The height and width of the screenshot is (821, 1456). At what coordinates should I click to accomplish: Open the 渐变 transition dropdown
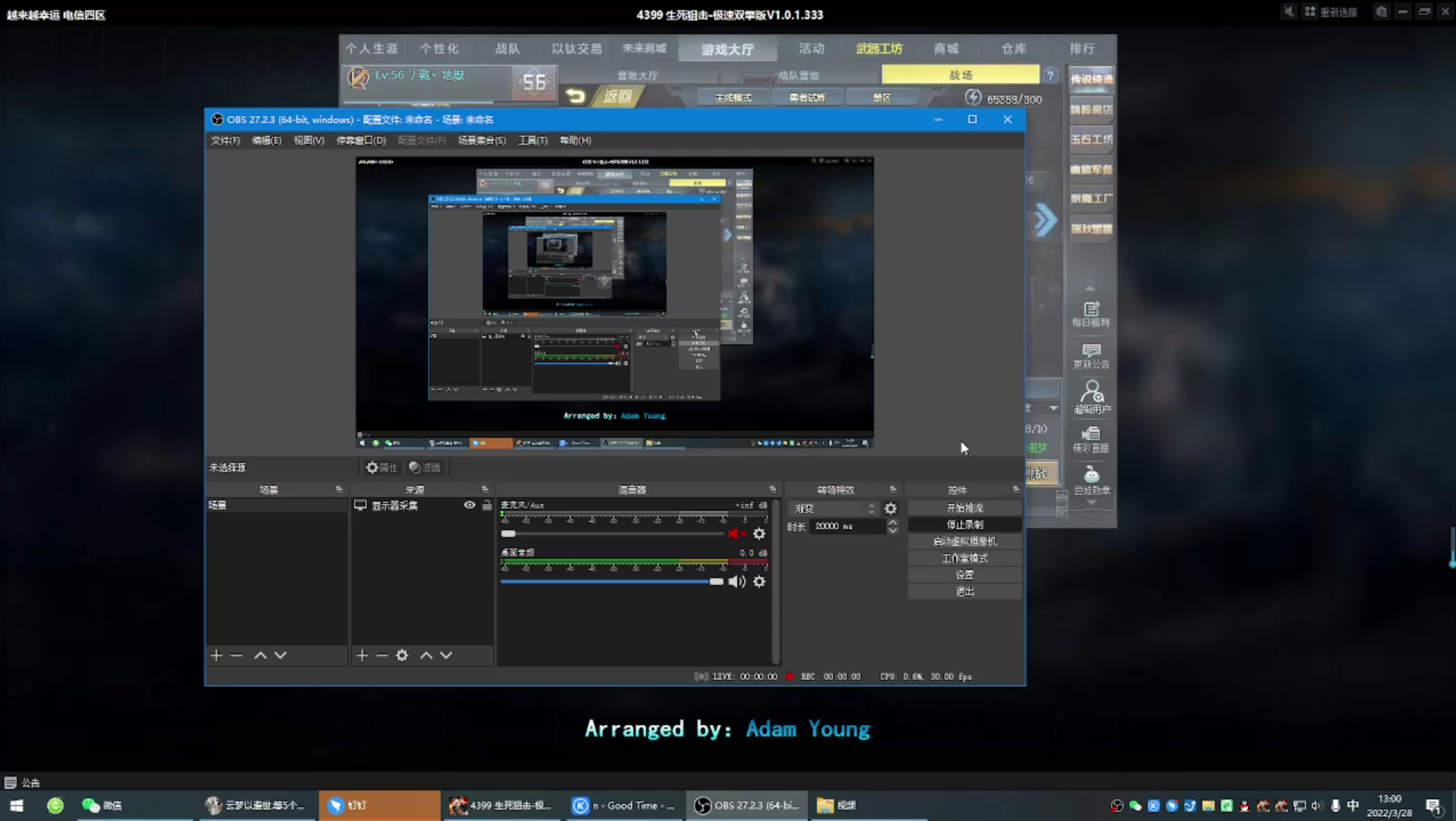[x=835, y=509]
